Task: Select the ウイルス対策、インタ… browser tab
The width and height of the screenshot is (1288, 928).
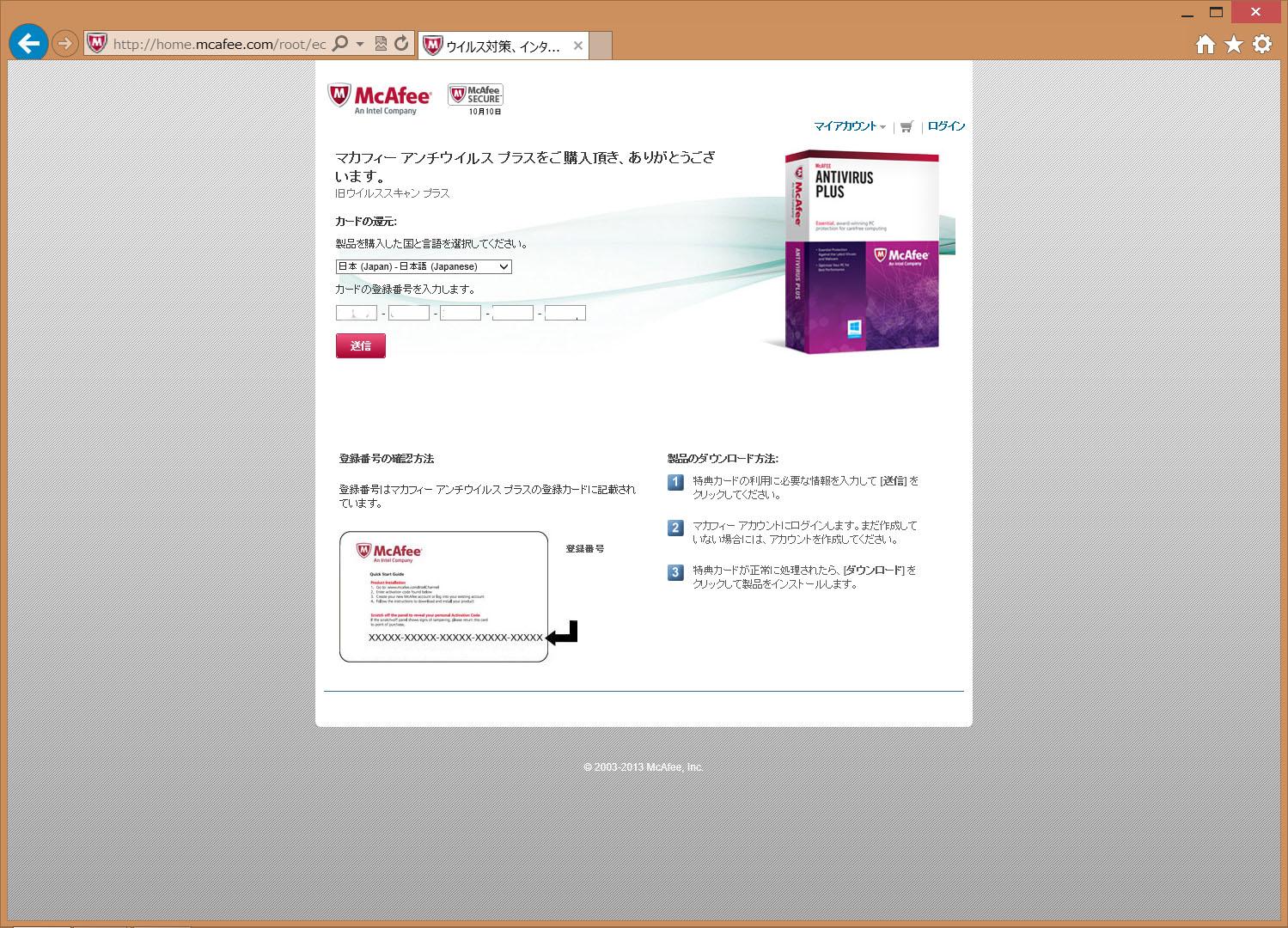Action: [x=503, y=46]
